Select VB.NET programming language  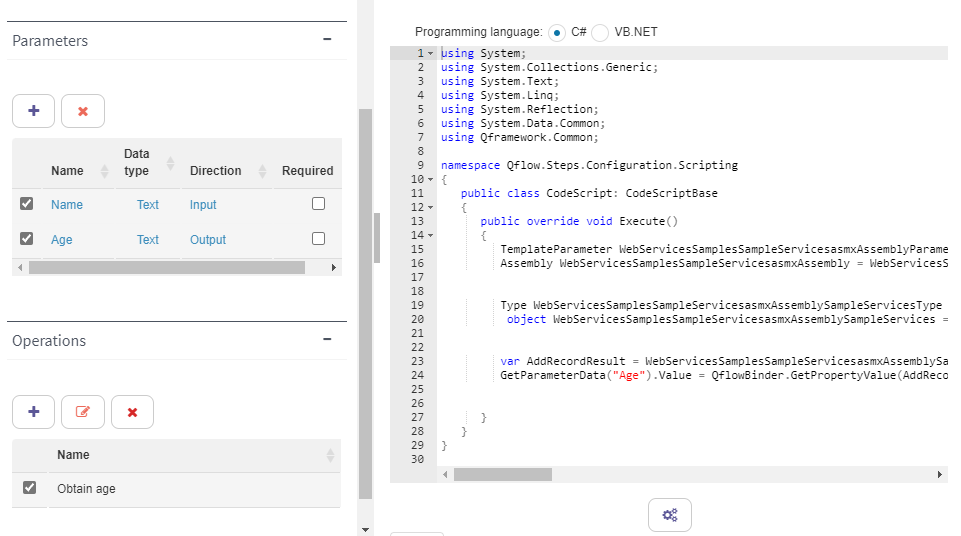click(x=600, y=32)
